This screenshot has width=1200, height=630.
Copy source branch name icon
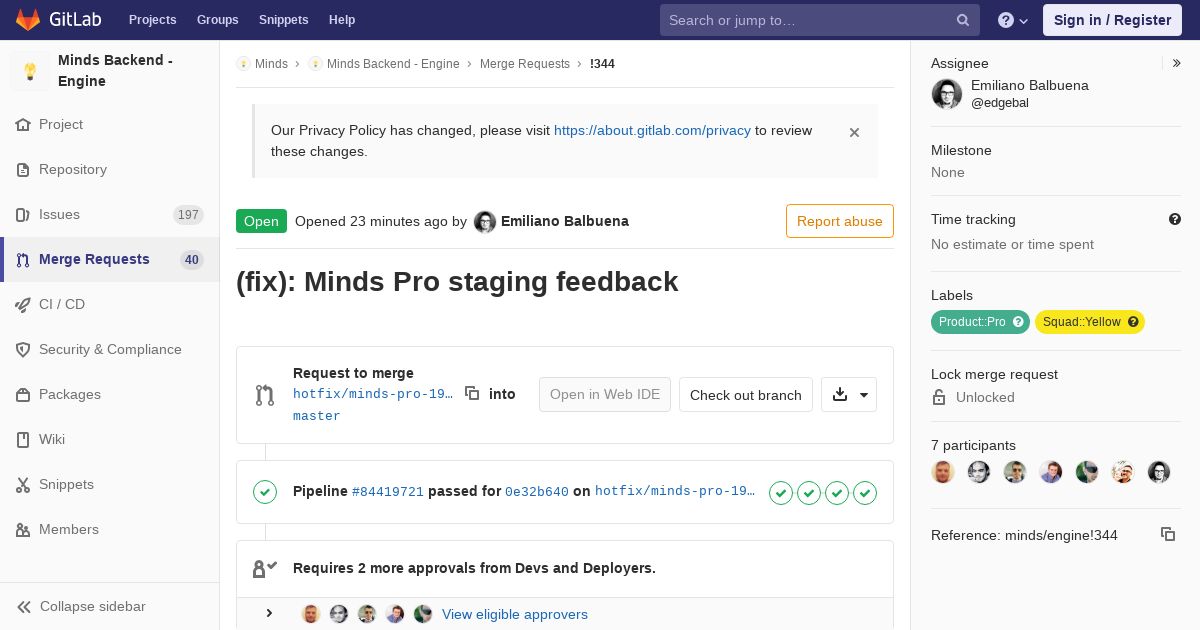(x=472, y=394)
